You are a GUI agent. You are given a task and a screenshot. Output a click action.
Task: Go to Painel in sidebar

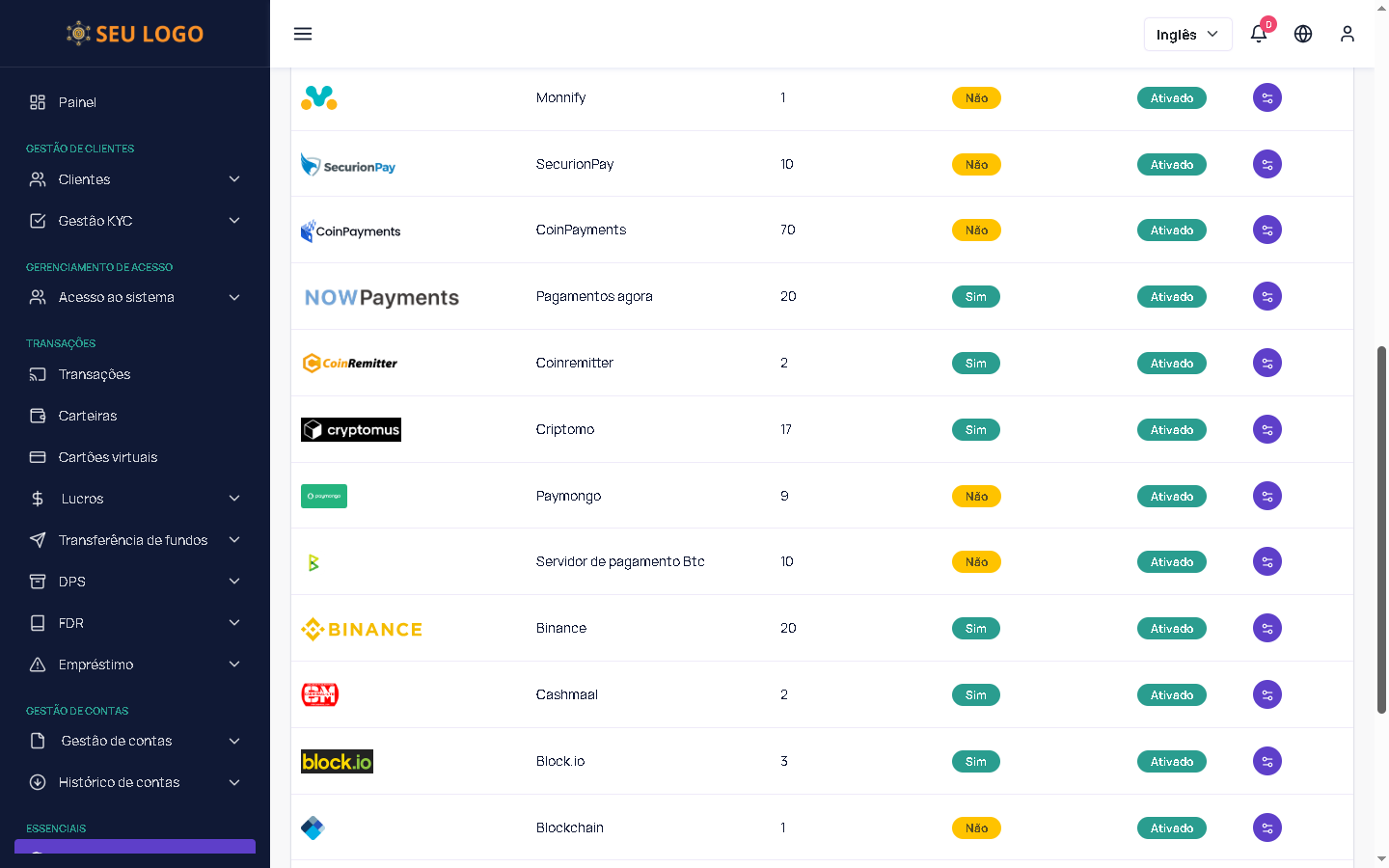(x=77, y=102)
